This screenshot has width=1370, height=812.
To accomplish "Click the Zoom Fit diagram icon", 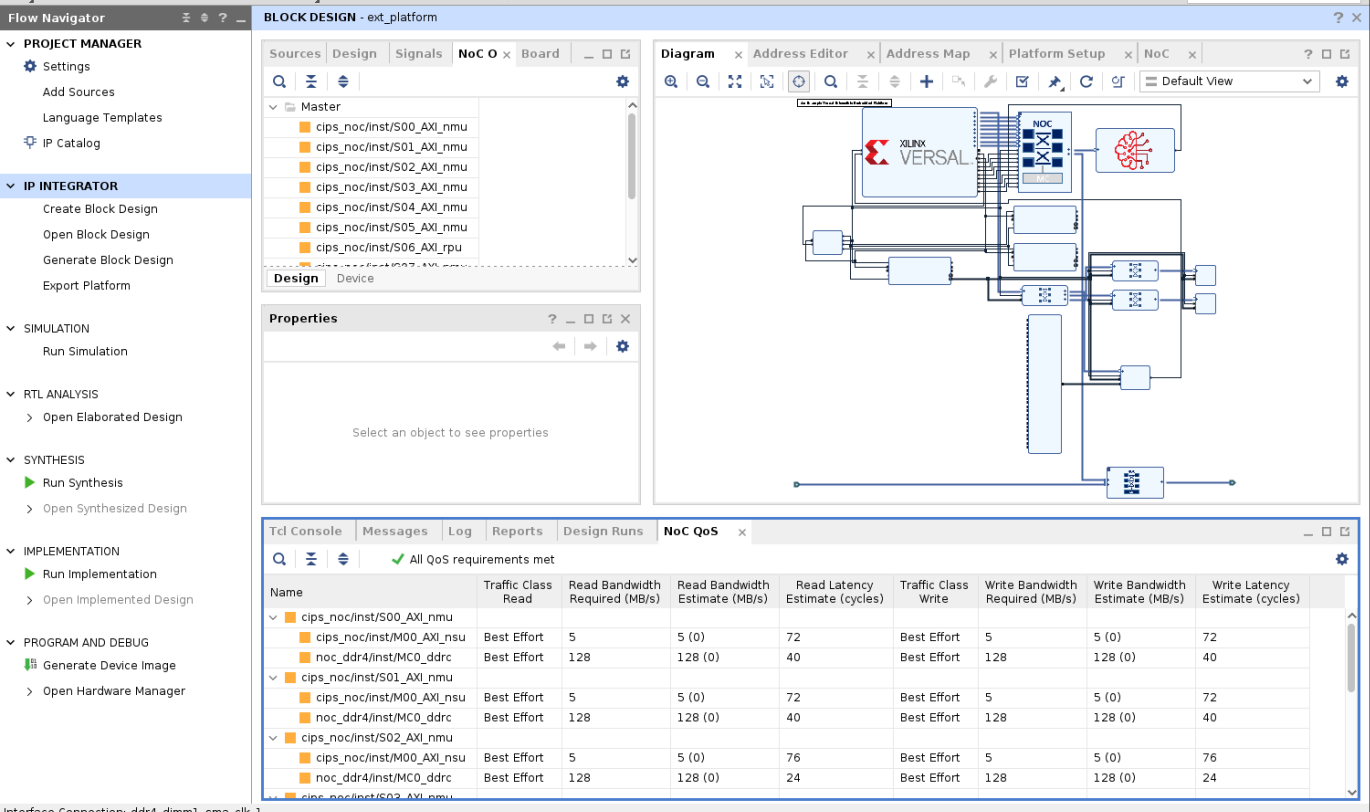I will pyautogui.click(x=735, y=82).
